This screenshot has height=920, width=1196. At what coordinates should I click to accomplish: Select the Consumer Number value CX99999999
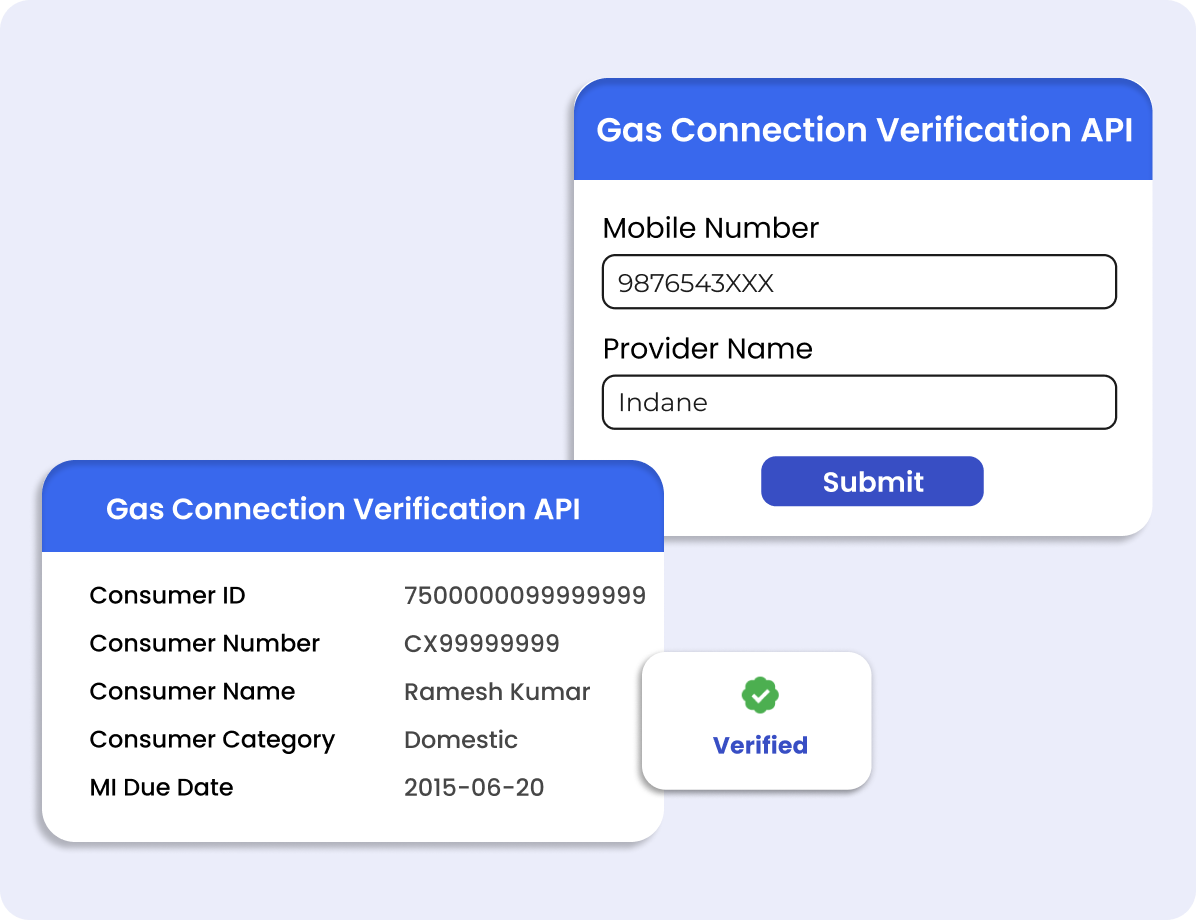(x=481, y=643)
